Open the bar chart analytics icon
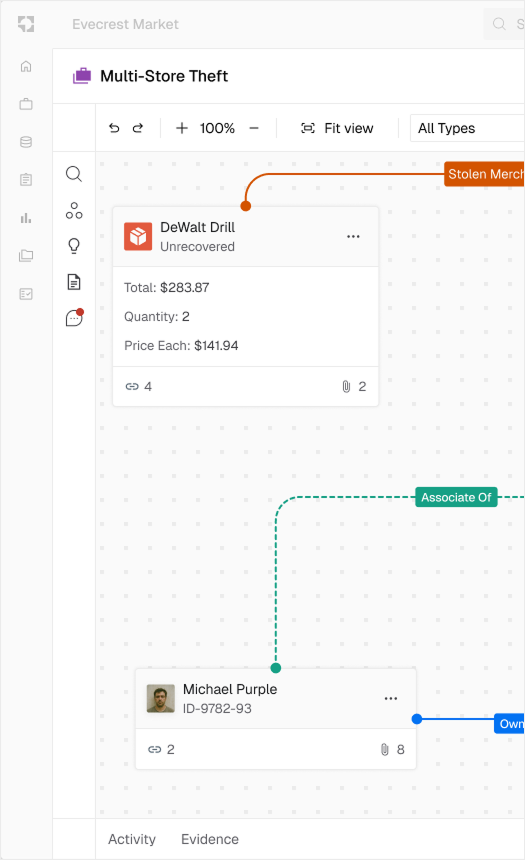Screen dimensions: 525x860 26,218
